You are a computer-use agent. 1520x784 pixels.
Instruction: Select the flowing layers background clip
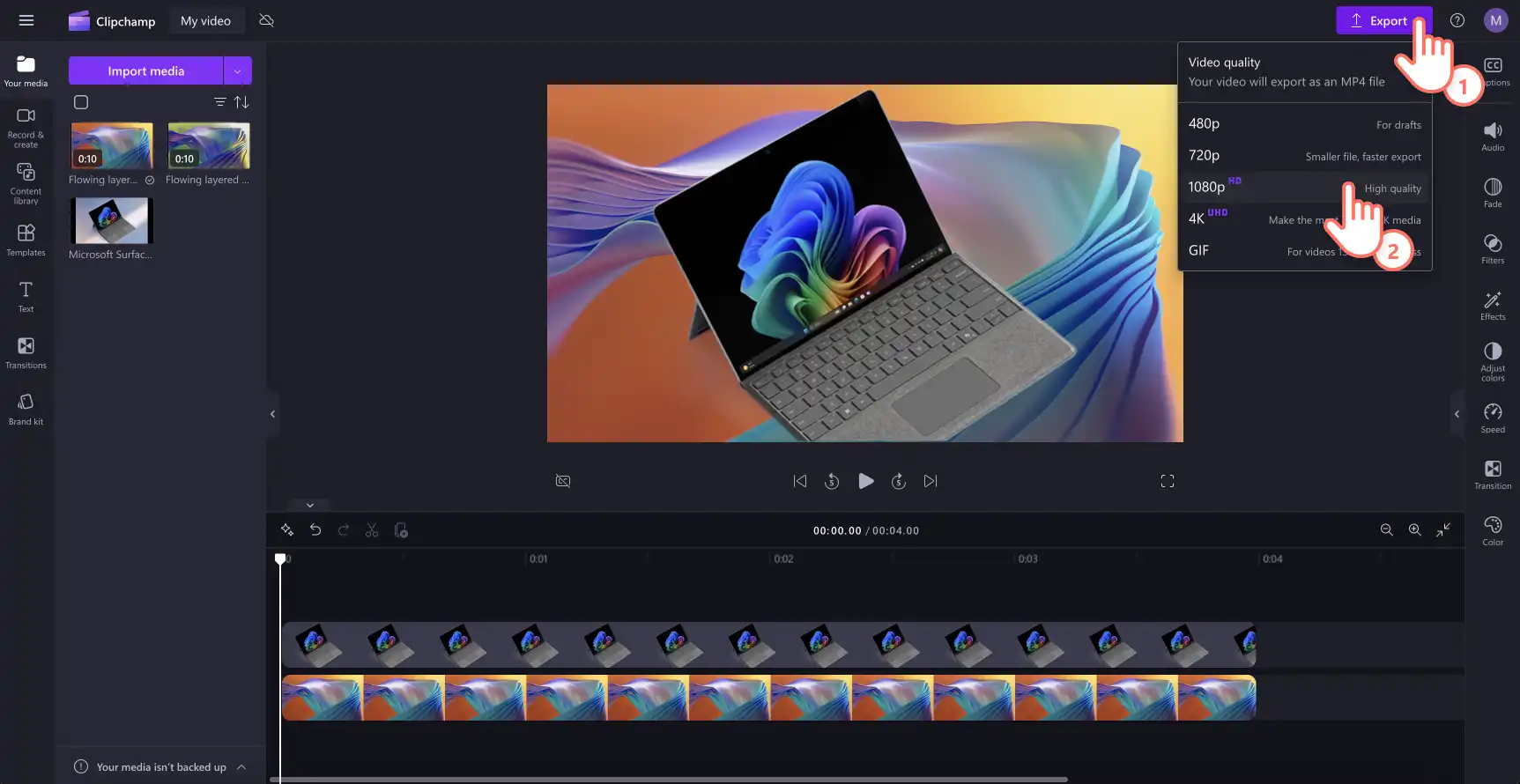click(768, 698)
